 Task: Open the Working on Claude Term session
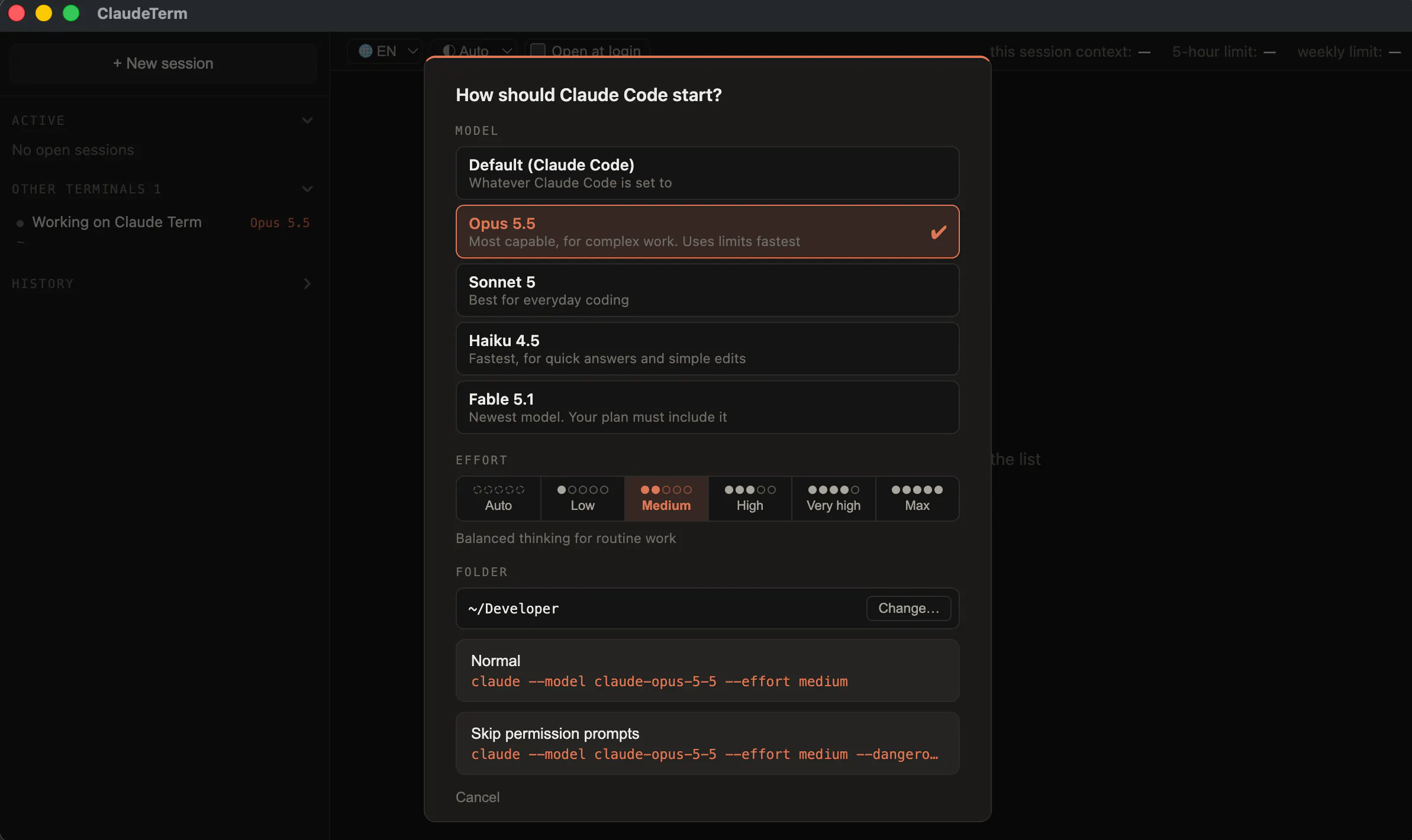(163, 230)
